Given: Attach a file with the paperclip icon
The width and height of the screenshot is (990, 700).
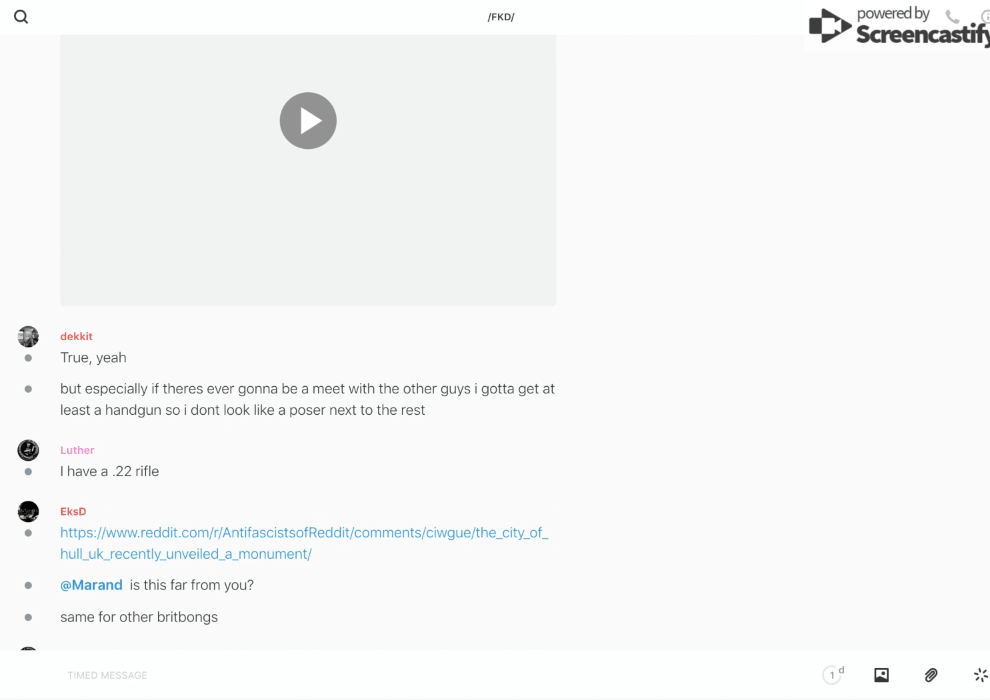Looking at the screenshot, I should point(930,675).
